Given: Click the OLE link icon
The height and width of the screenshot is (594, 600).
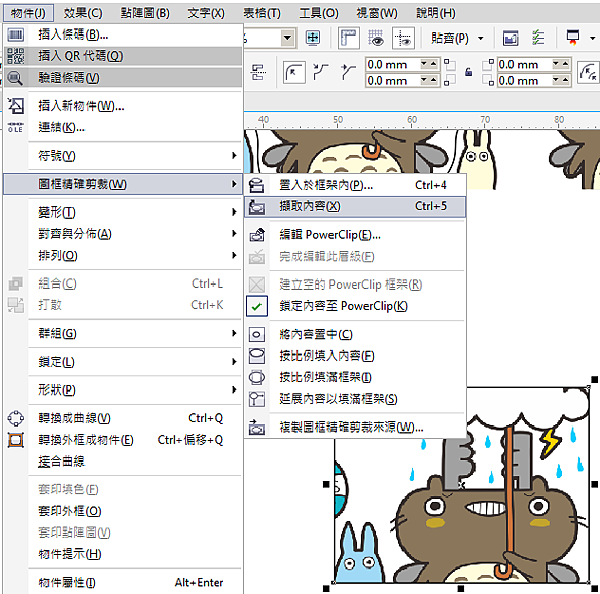Looking at the screenshot, I should (x=16, y=127).
